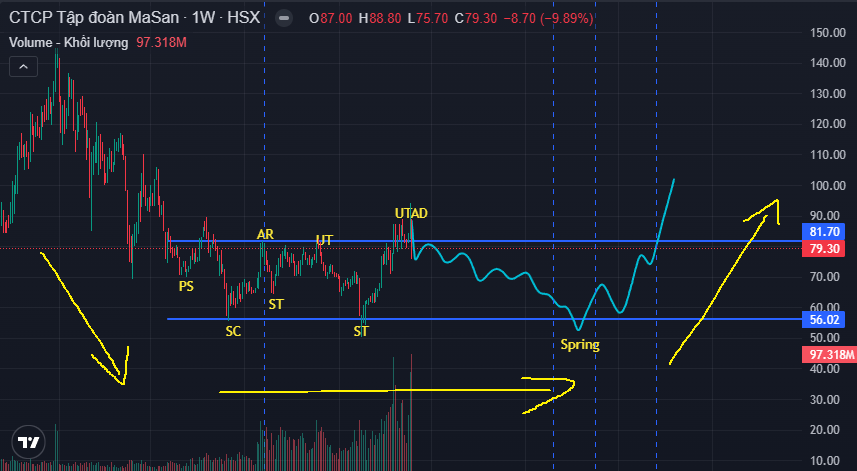Select the PS text annotation
This screenshot has height=471, width=857.
(x=186, y=286)
